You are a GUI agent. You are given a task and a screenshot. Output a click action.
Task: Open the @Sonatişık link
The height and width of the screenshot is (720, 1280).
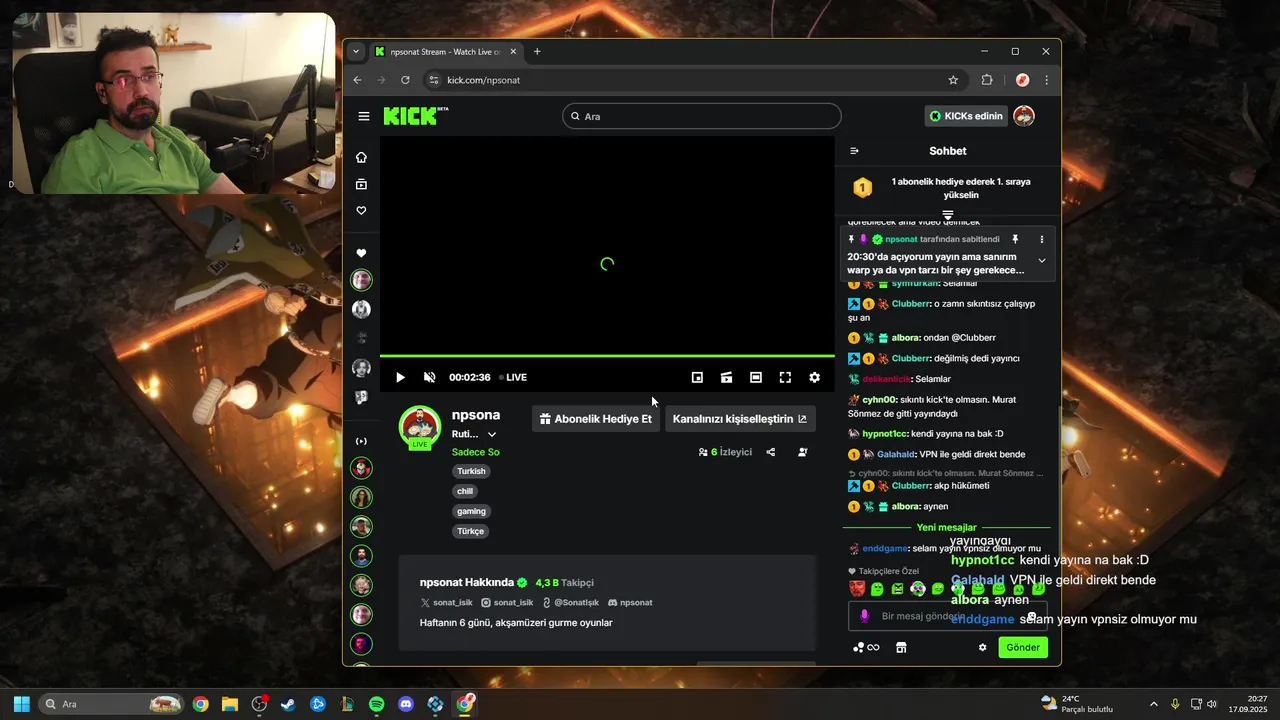point(570,603)
